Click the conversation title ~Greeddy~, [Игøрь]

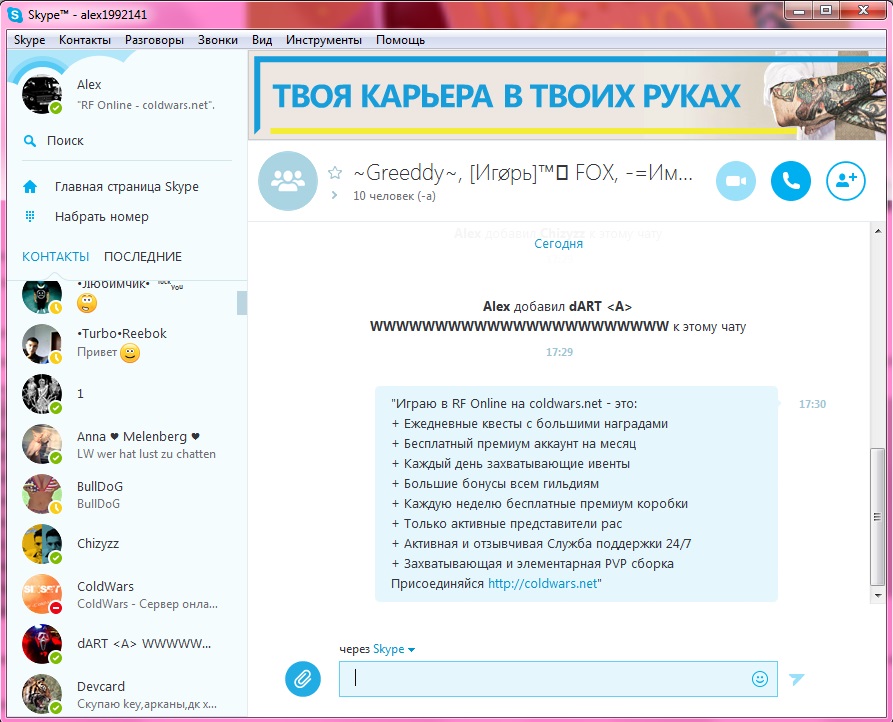click(x=523, y=173)
